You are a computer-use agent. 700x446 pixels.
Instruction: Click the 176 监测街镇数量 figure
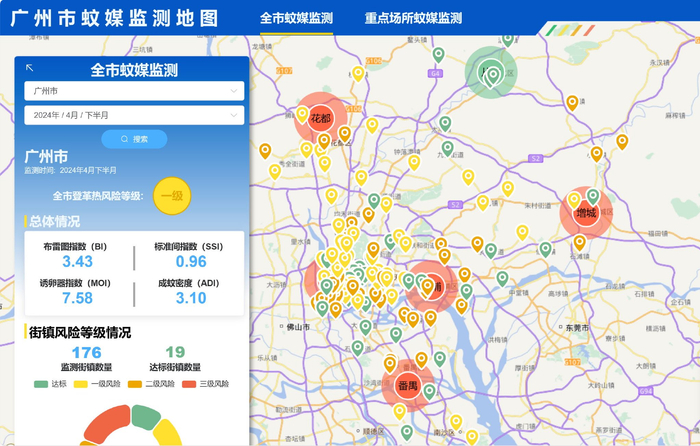[x=87, y=353]
